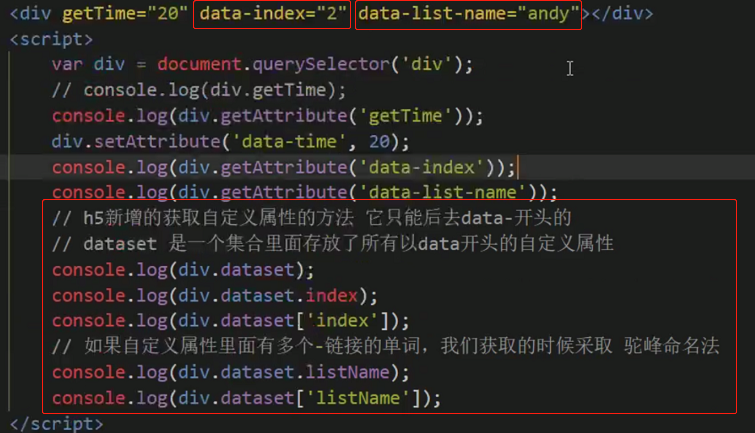Click the closing </script> tag

(x=56, y=424)
